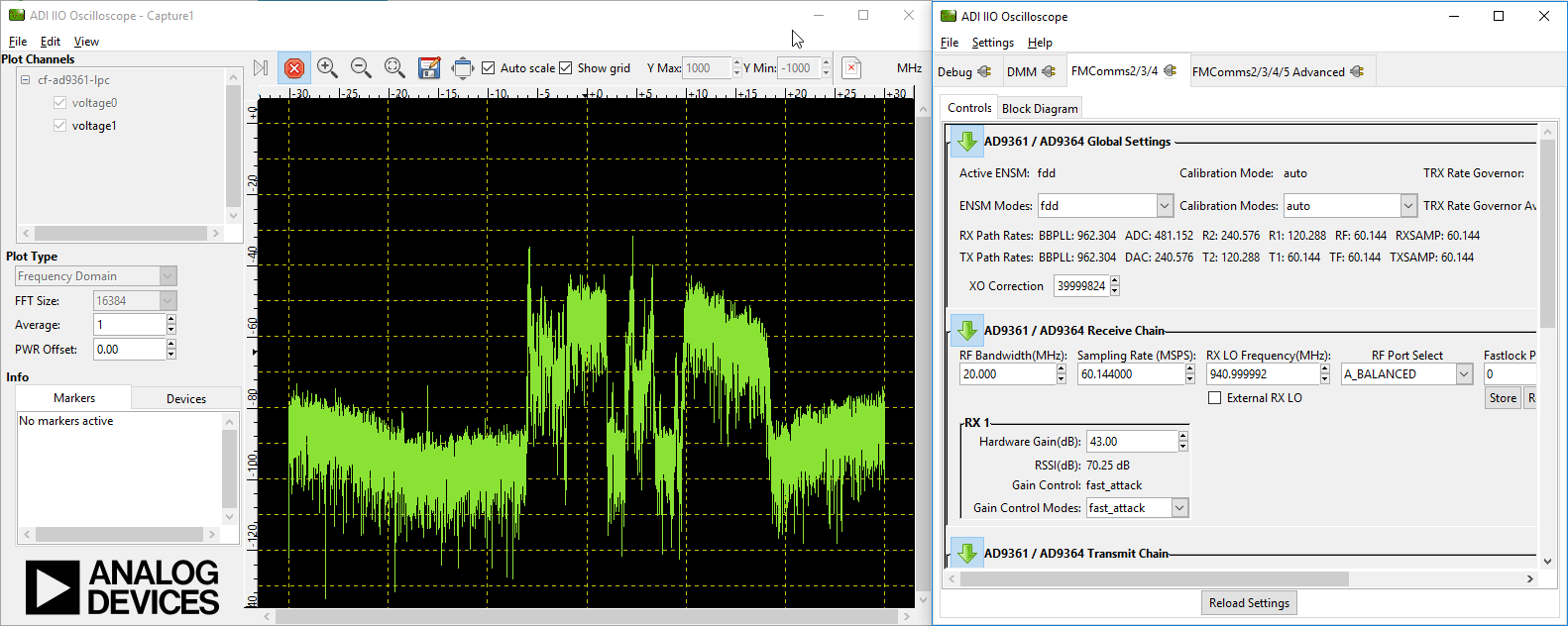Detach the Debug tab with its pin icon
The image size is (1568, 626).
[984, 71]
